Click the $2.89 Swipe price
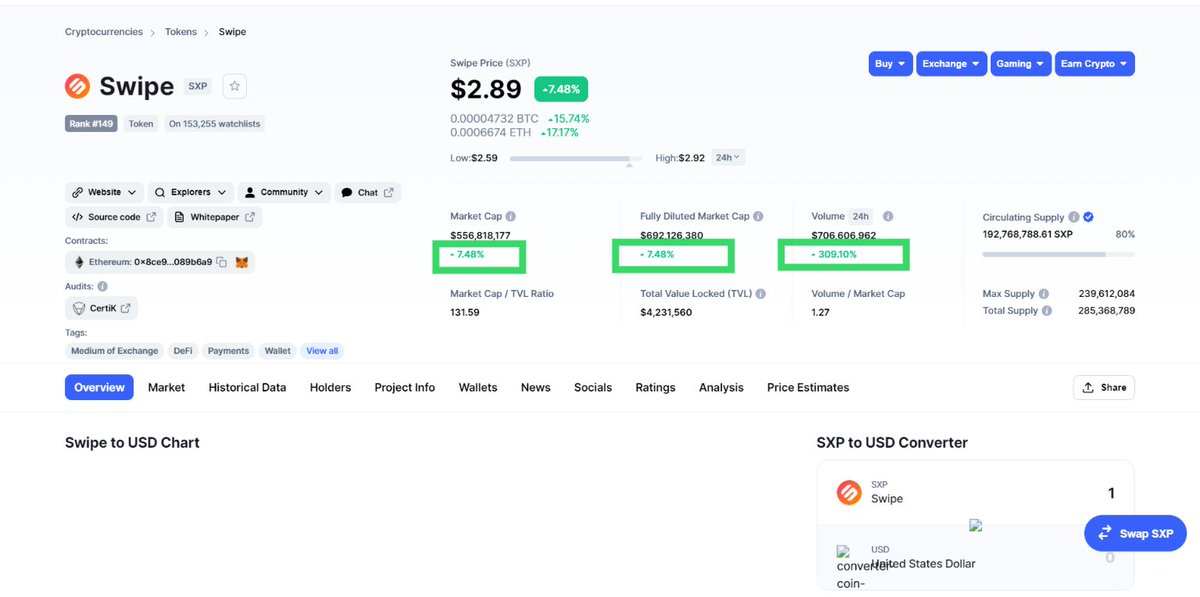 coord(486,89)
